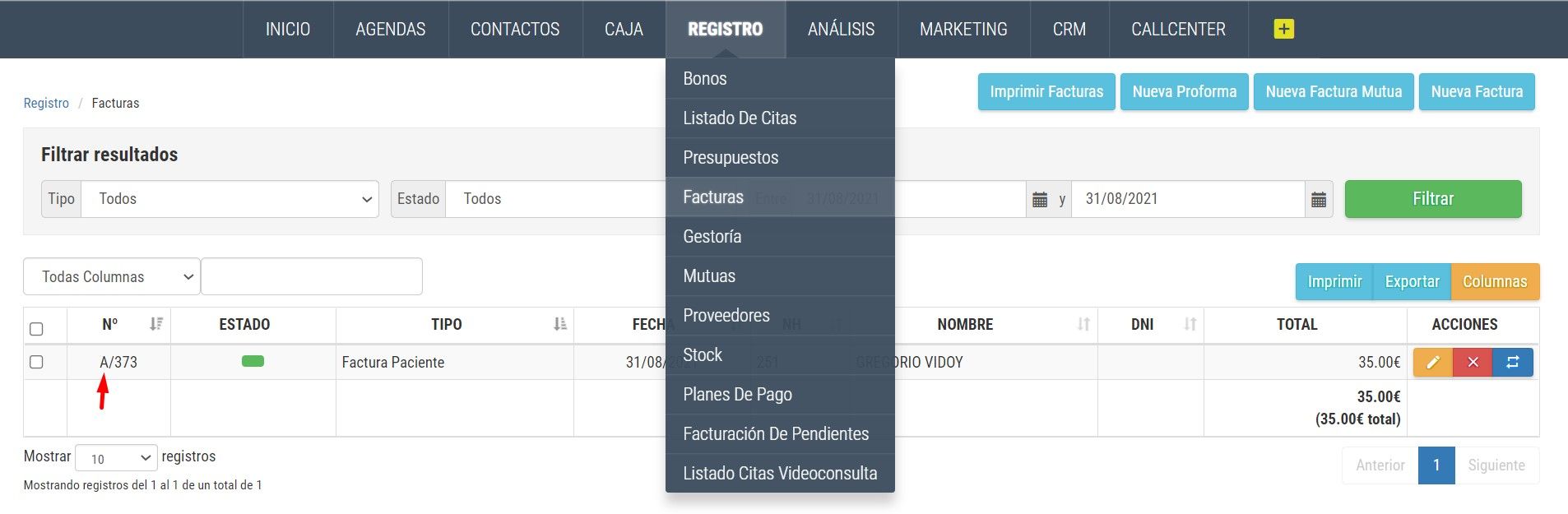Expand the Tipo dropdown filter
This screenshot has height=514, width=1568.
[230, 199]
